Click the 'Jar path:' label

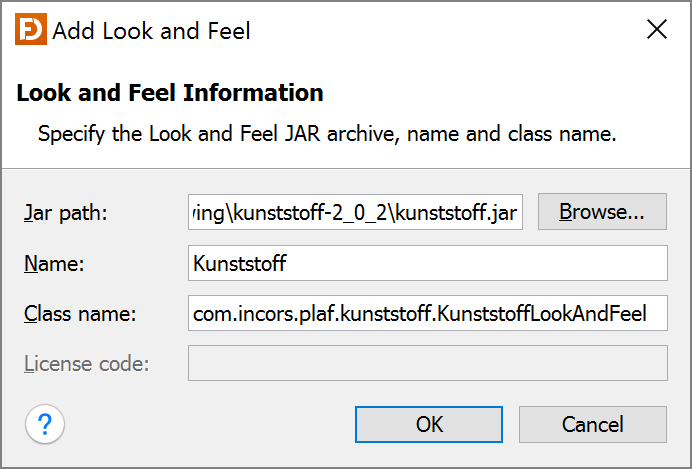pos(65,213)
